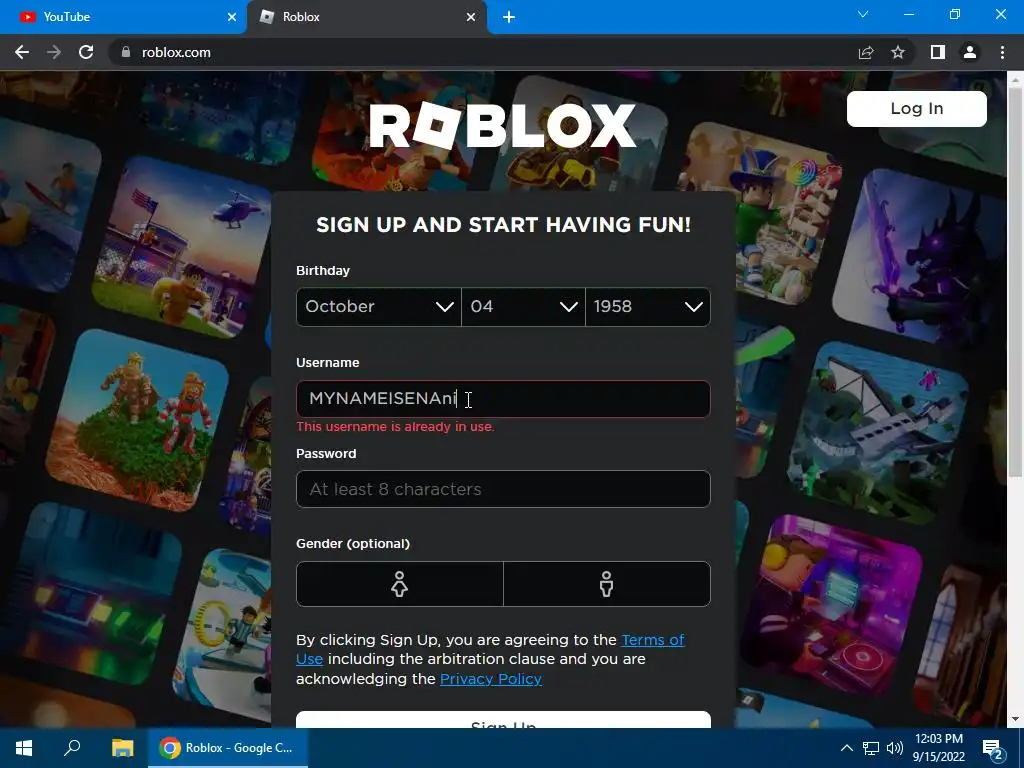Select the female gender icon

(400, 584)
